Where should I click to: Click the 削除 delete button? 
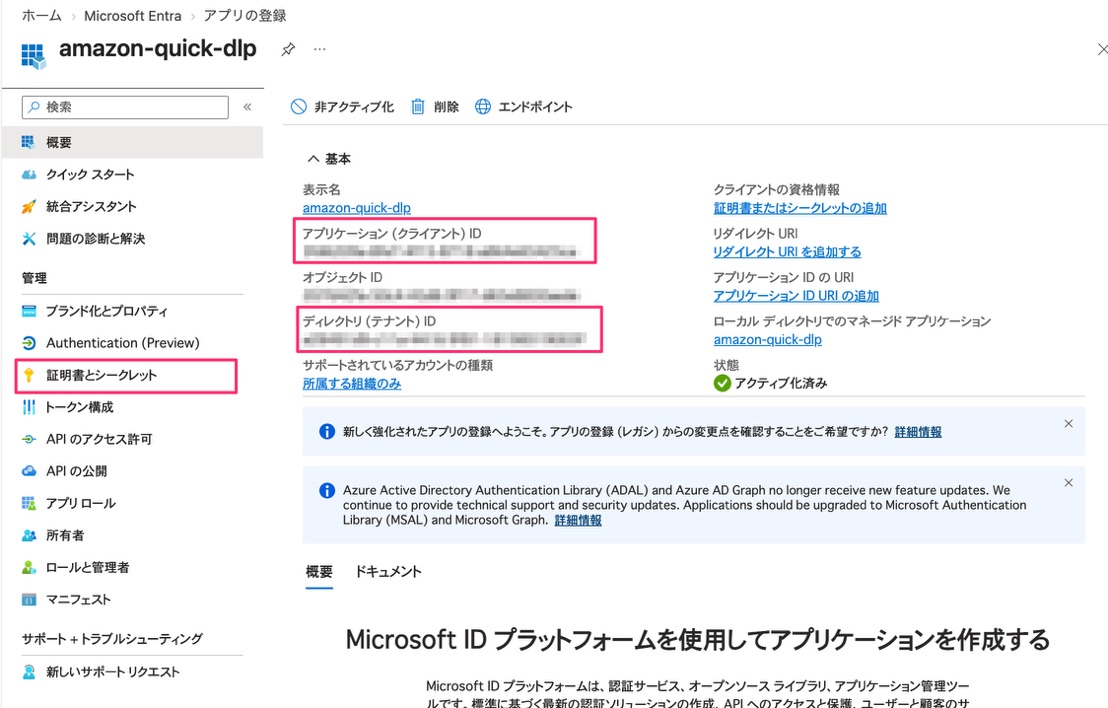tap(435, 107)
